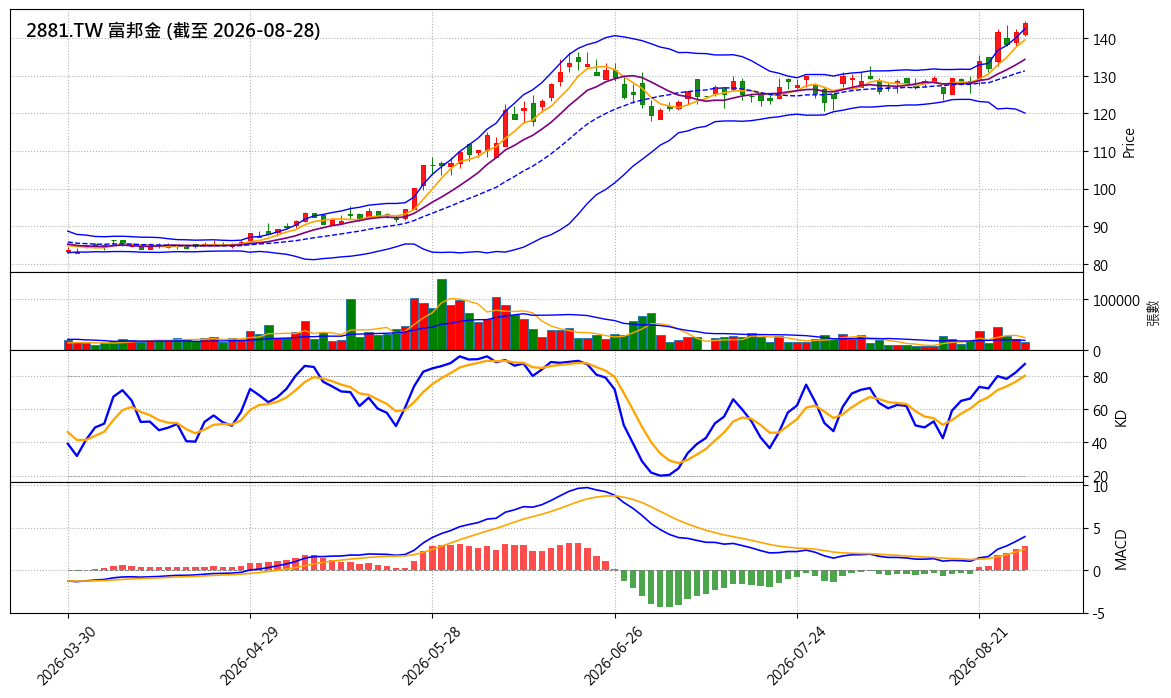Click the 80 KD tick label
This screenshot has height=698, width=1171.
[x=1100, y=378]
